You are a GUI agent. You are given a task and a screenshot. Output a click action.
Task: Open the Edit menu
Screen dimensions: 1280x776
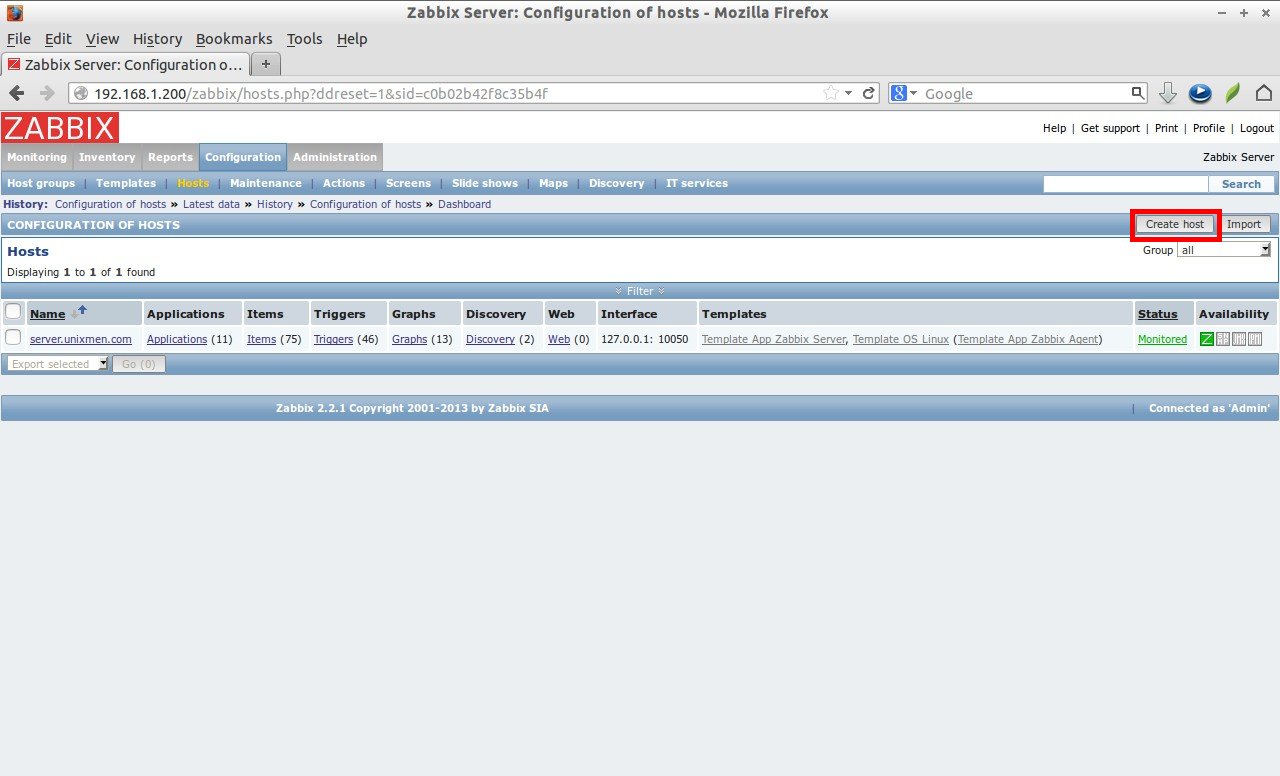(x=58, y=39)
